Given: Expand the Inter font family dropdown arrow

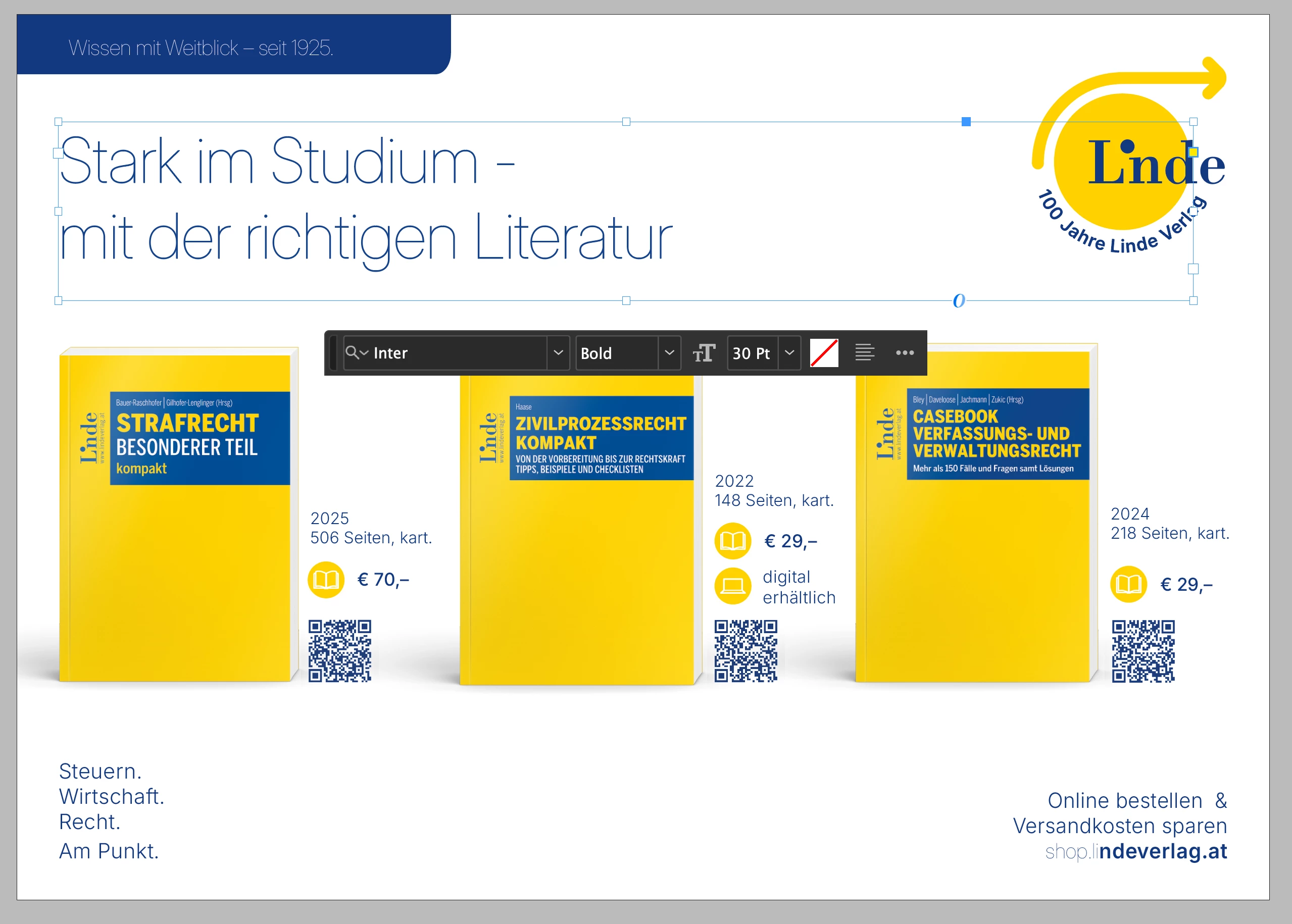Looking at the screenshot, I should pos(558,353).
